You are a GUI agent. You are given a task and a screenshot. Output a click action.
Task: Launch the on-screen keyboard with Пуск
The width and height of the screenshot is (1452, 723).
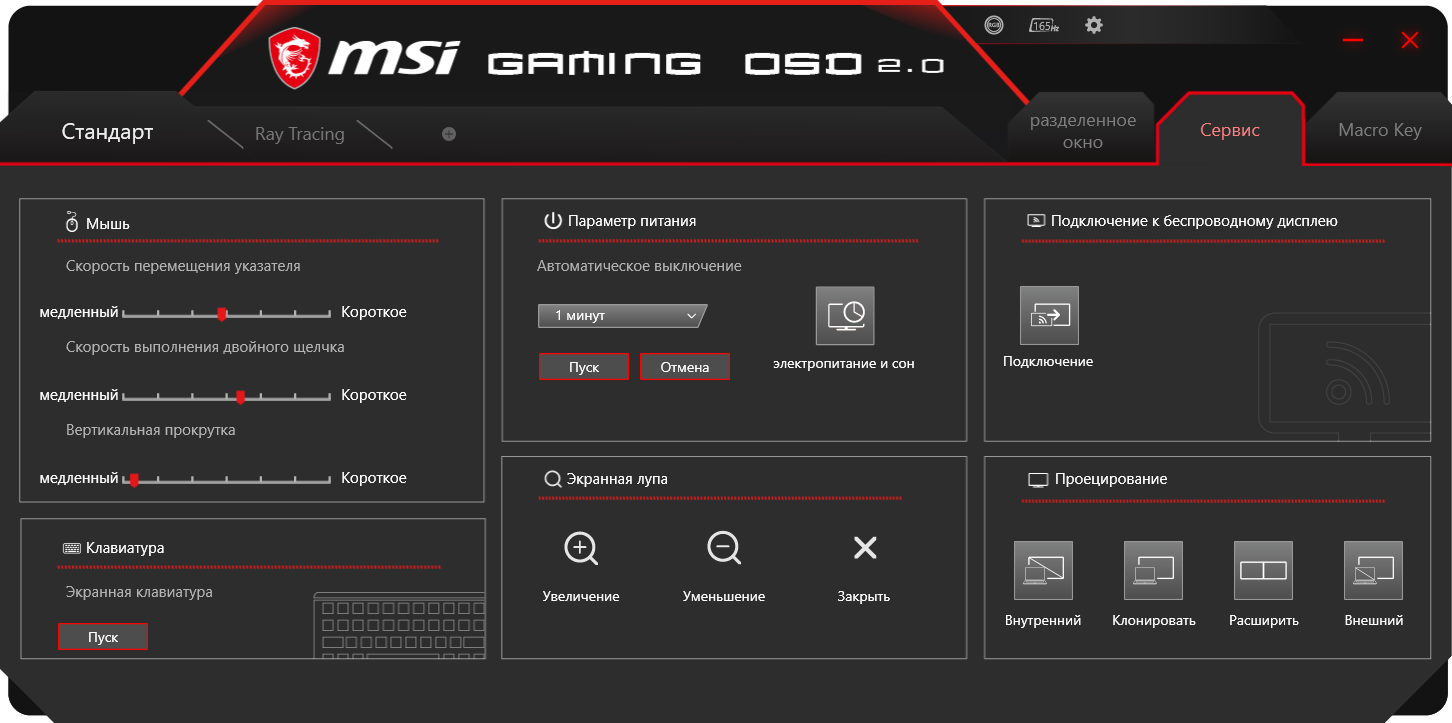[x=103, y=637]
